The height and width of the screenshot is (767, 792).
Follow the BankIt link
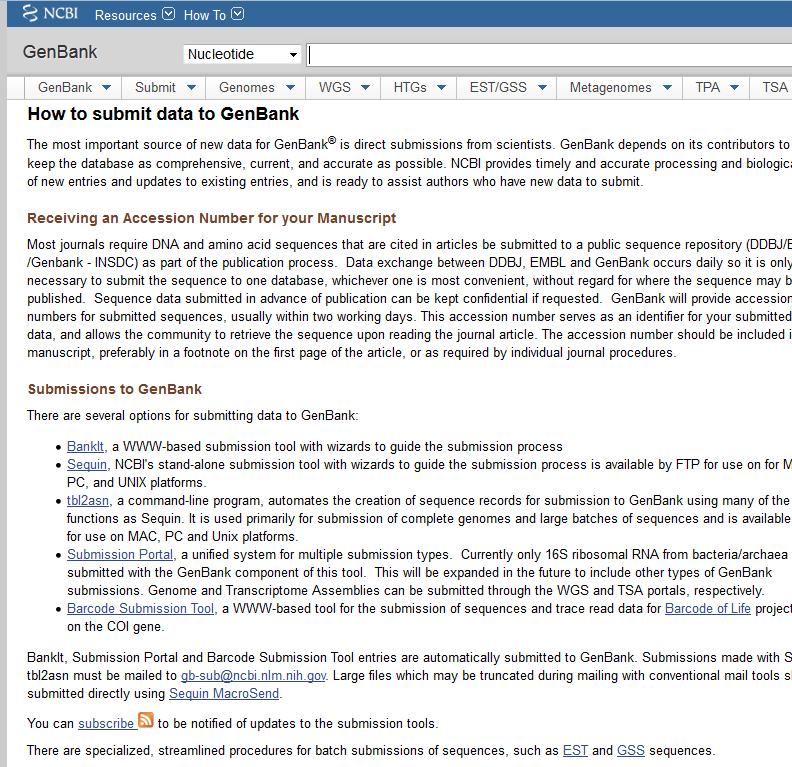point(85,447)
